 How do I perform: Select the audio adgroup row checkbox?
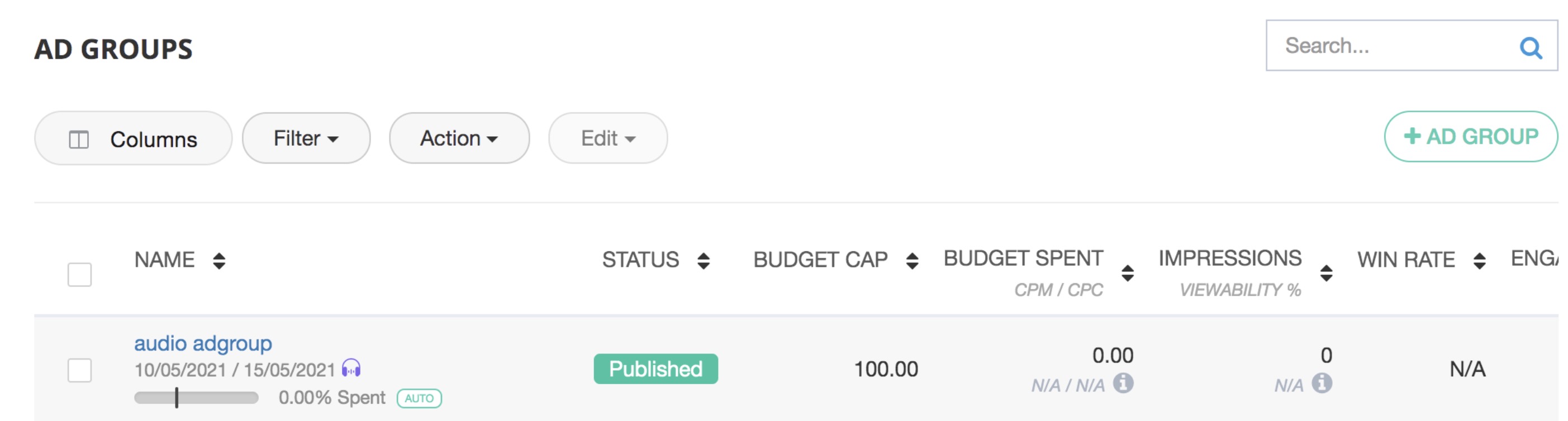(80, 370)
